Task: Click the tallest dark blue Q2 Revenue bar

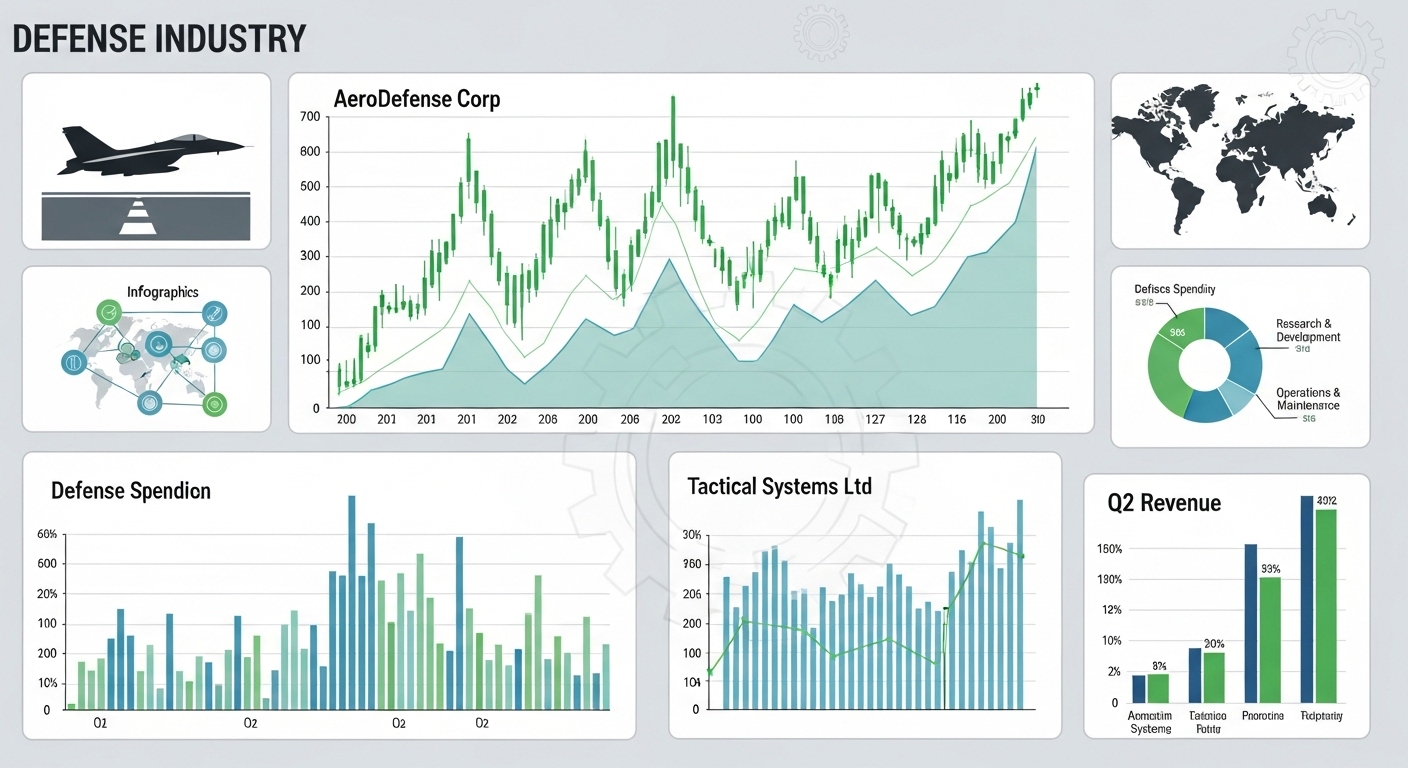Action: click(x=1306, y=598)
